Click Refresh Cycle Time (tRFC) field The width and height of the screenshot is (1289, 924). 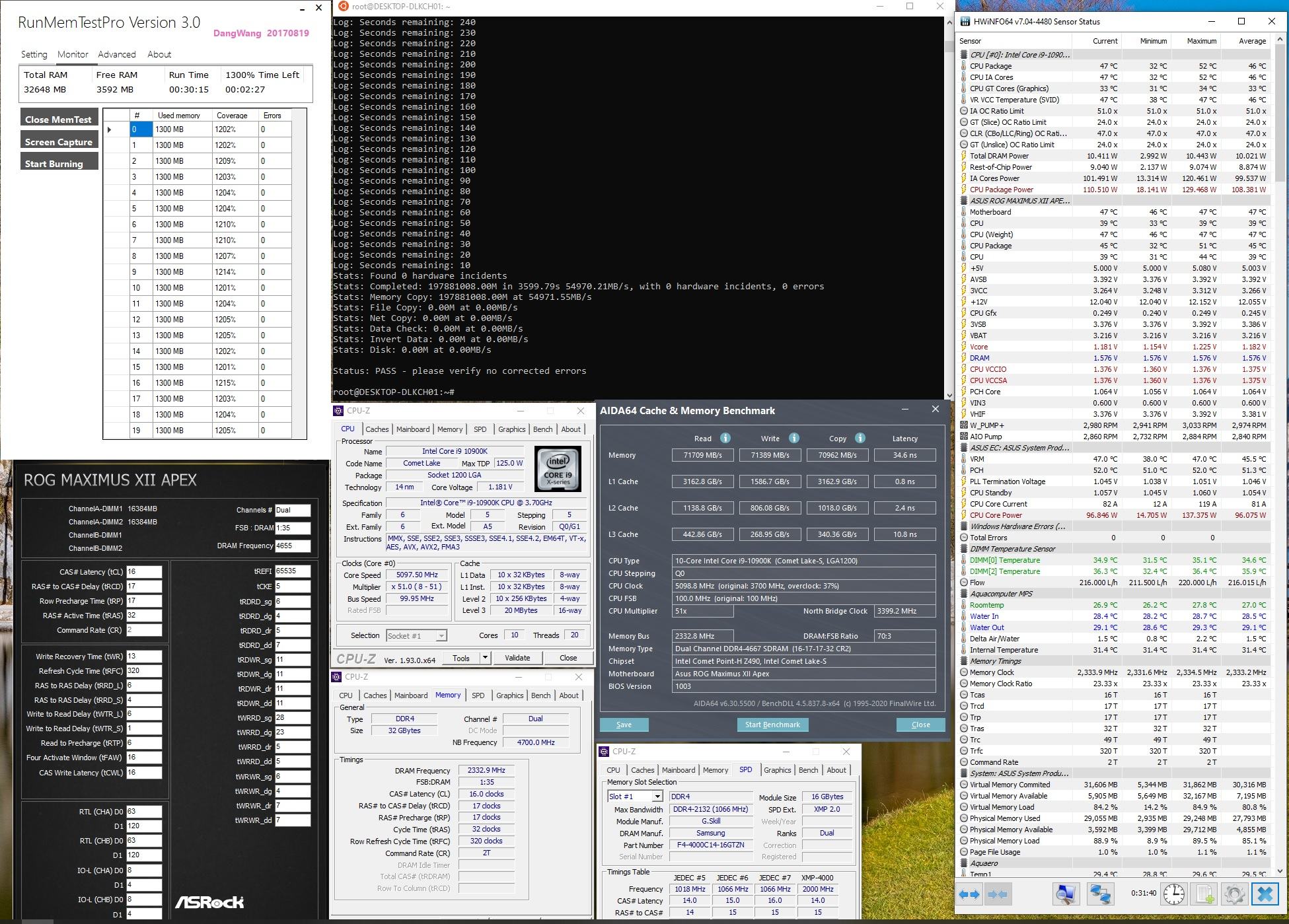(143, 671)
